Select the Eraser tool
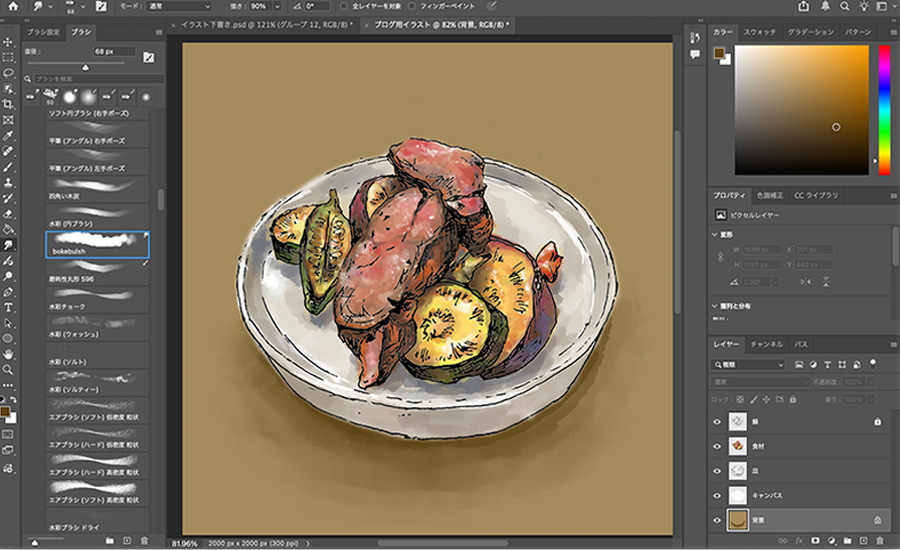Image resolution: width=900 pixels, height=550 pixels. 8,213
